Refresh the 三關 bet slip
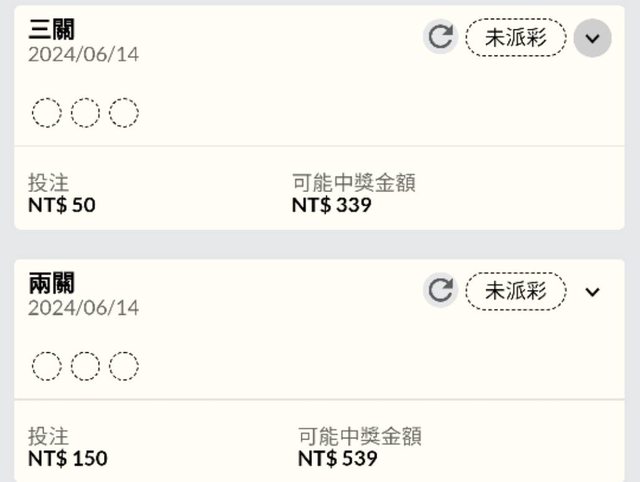Viewport: 640px width, 482px height. [x=440, y=38]
